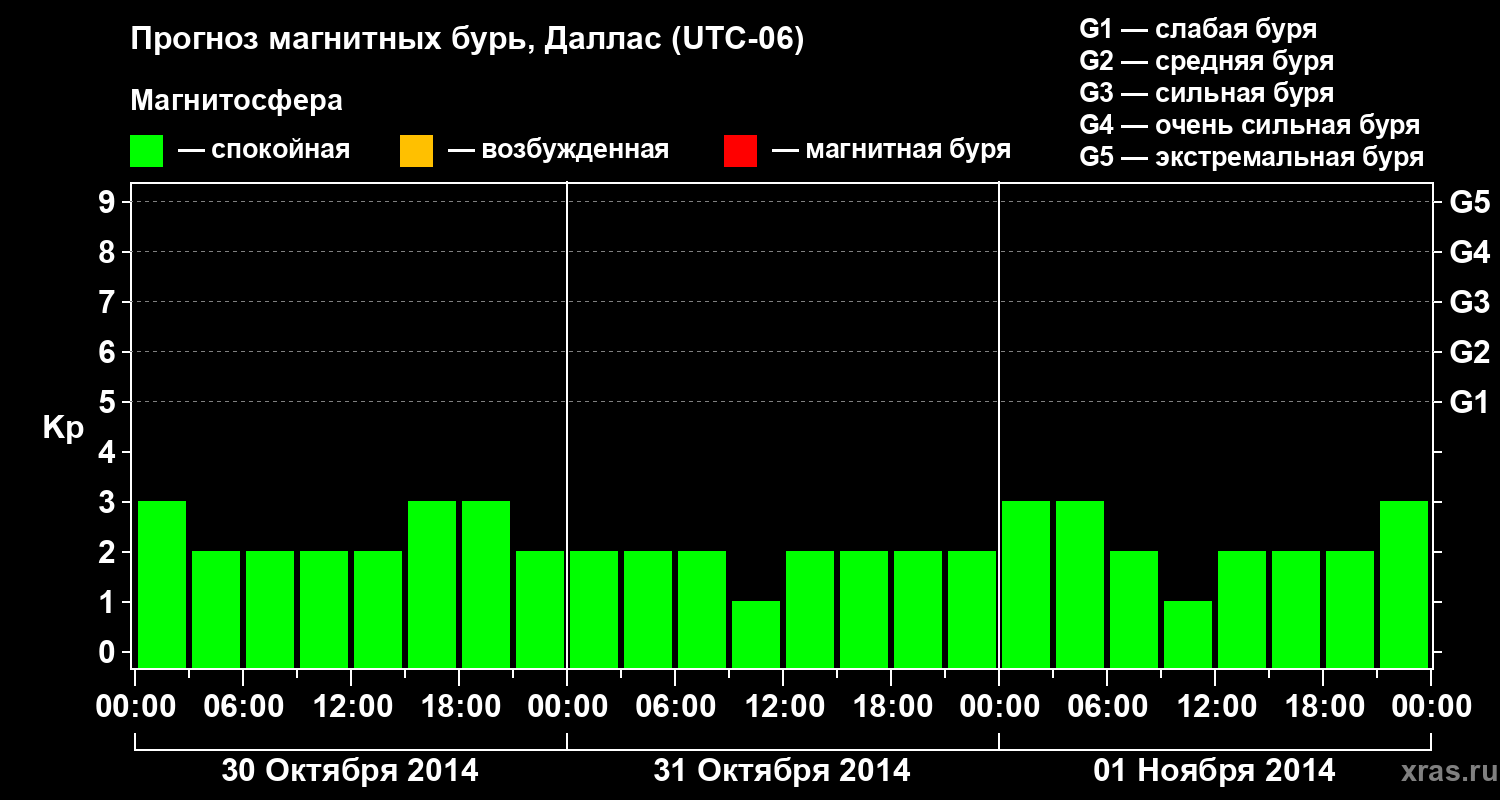Image resolution: width=1500 pixels, height=800 pixels.
Task: Click the last bar of 01 Ноября ending at 00:00
Action: (x=1404, y=584)
